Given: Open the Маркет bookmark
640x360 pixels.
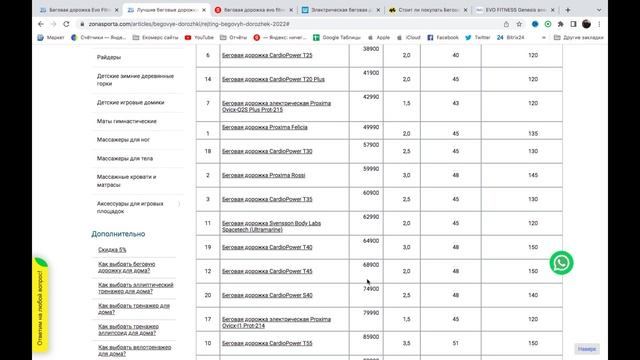Looking at the screenshot, I should (51, 38).
